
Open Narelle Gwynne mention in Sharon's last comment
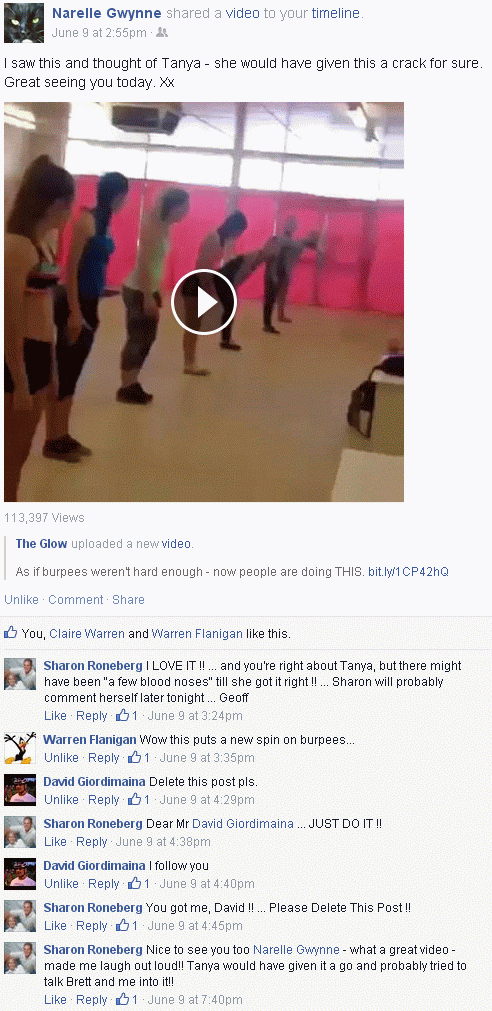point(296,950)
